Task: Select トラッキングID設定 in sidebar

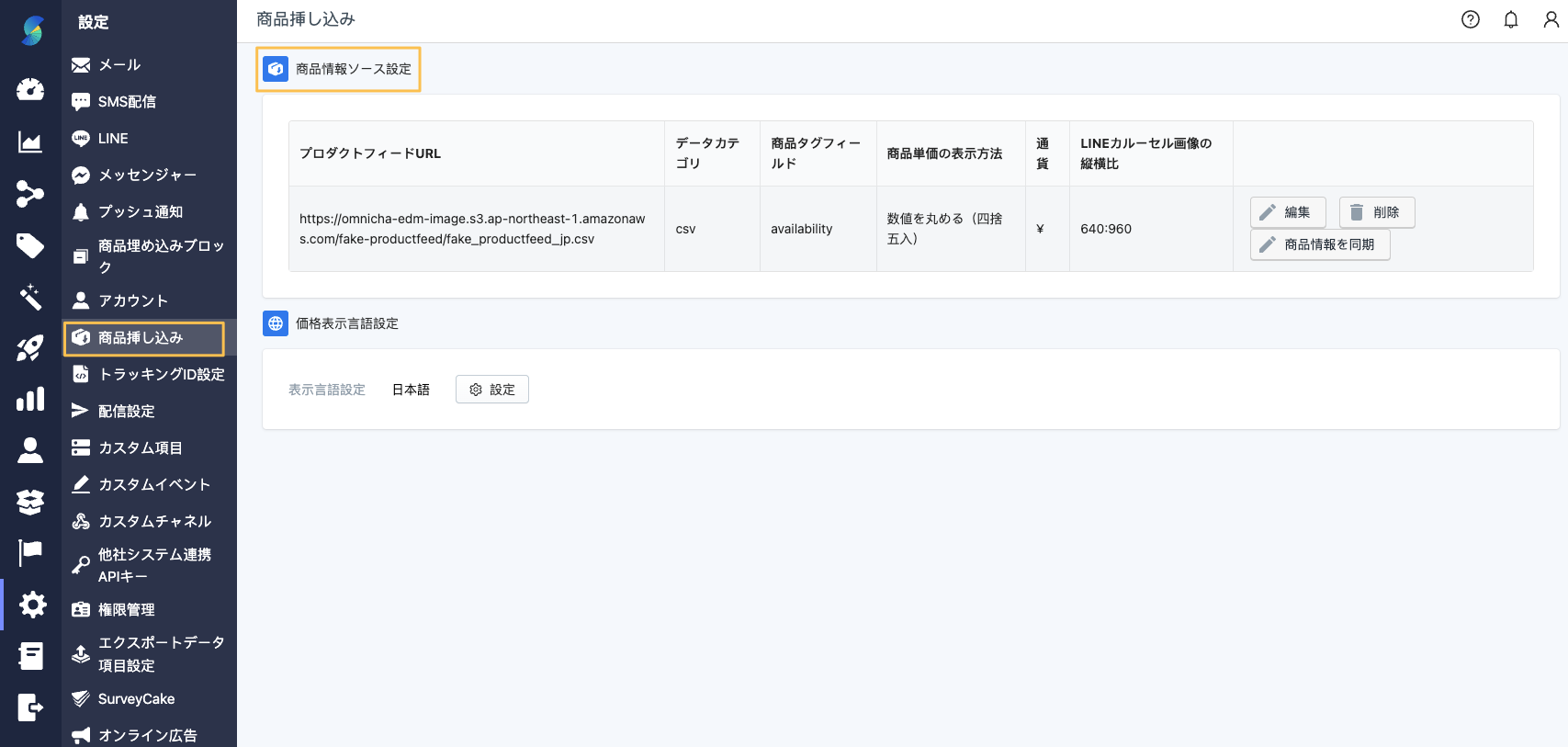Action: pos(161,375)
